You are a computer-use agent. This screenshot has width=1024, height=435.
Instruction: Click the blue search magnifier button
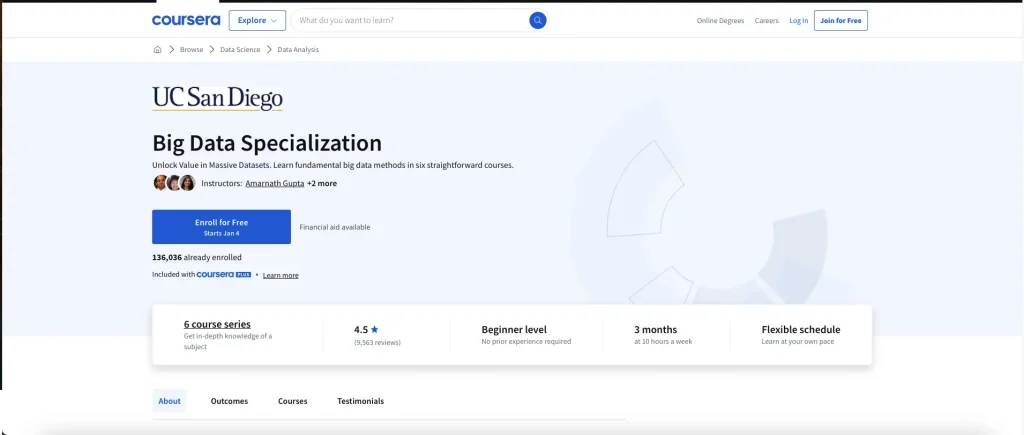tap(537, 20)
